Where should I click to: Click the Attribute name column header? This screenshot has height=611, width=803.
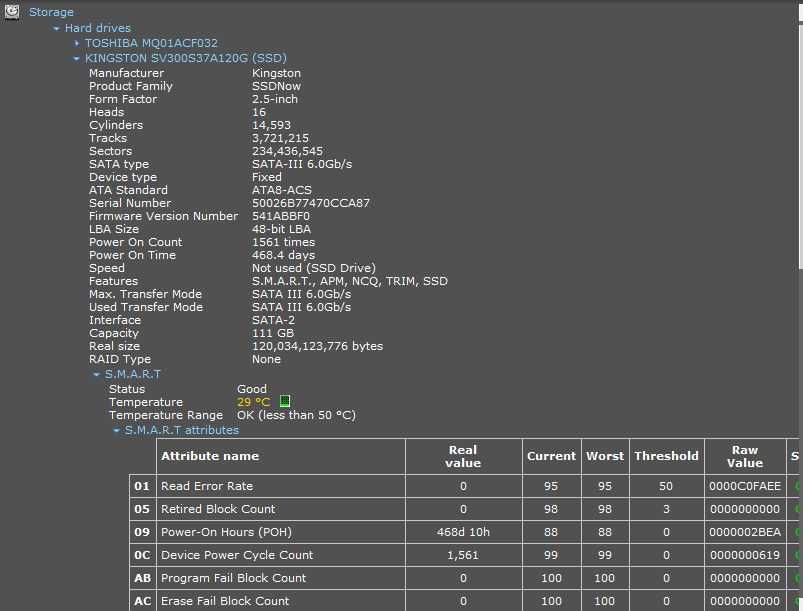[281, 456]
